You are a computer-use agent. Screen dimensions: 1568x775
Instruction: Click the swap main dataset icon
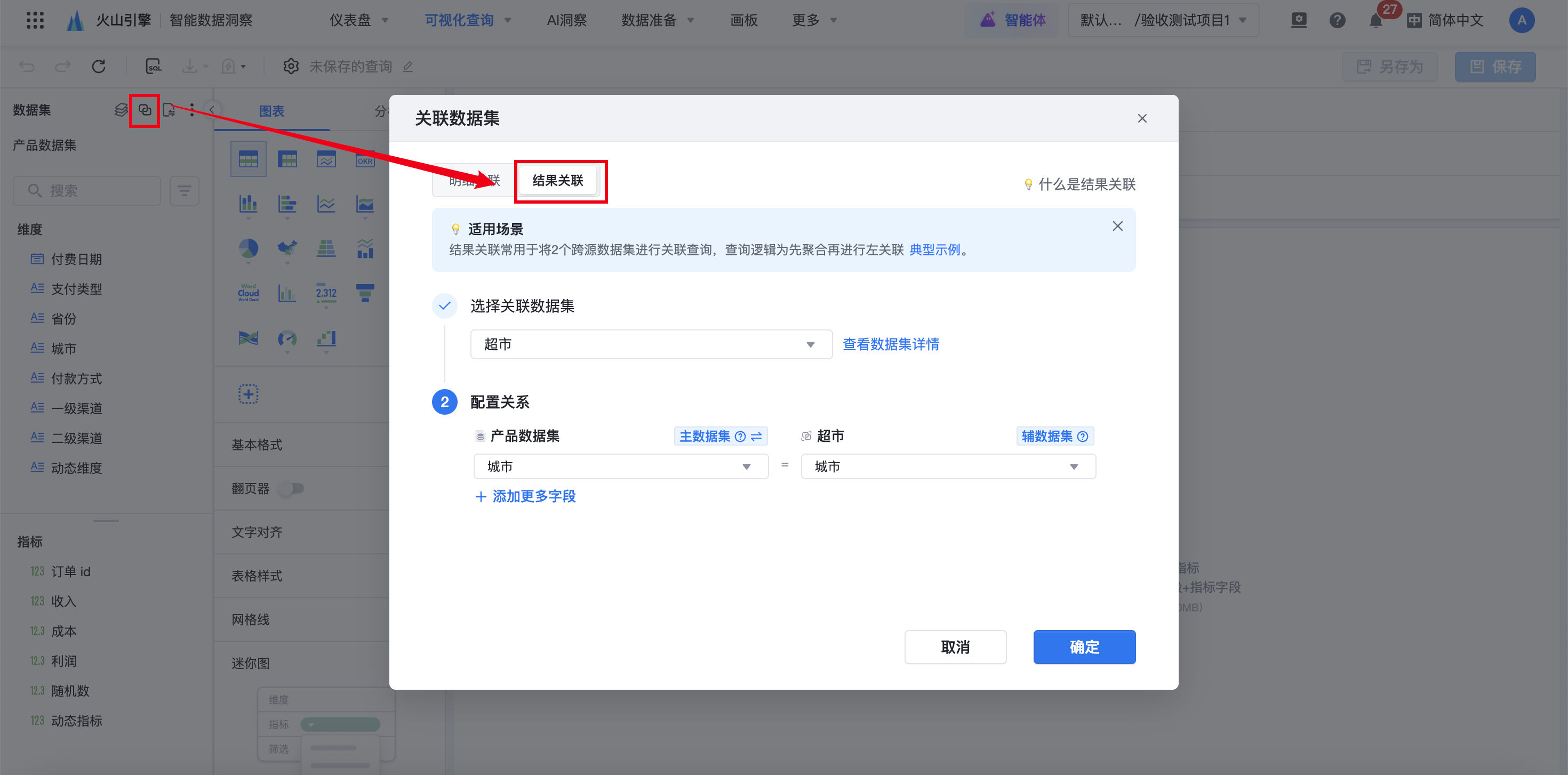(757, 436)
